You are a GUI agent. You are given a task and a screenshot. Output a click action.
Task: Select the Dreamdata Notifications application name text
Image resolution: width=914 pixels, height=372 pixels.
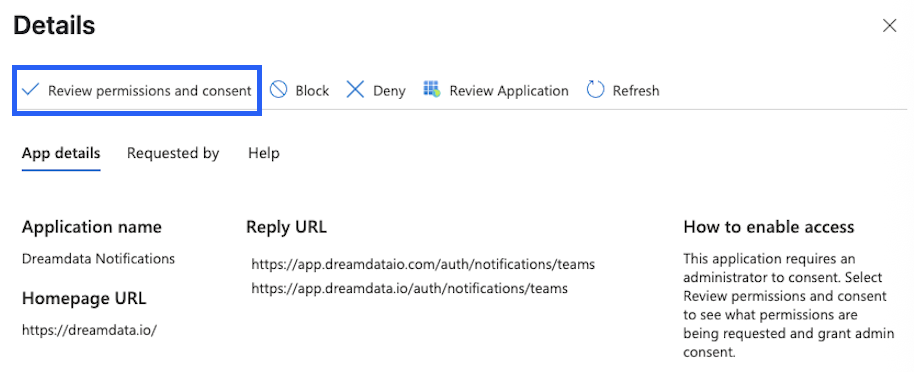coord(99,258)
